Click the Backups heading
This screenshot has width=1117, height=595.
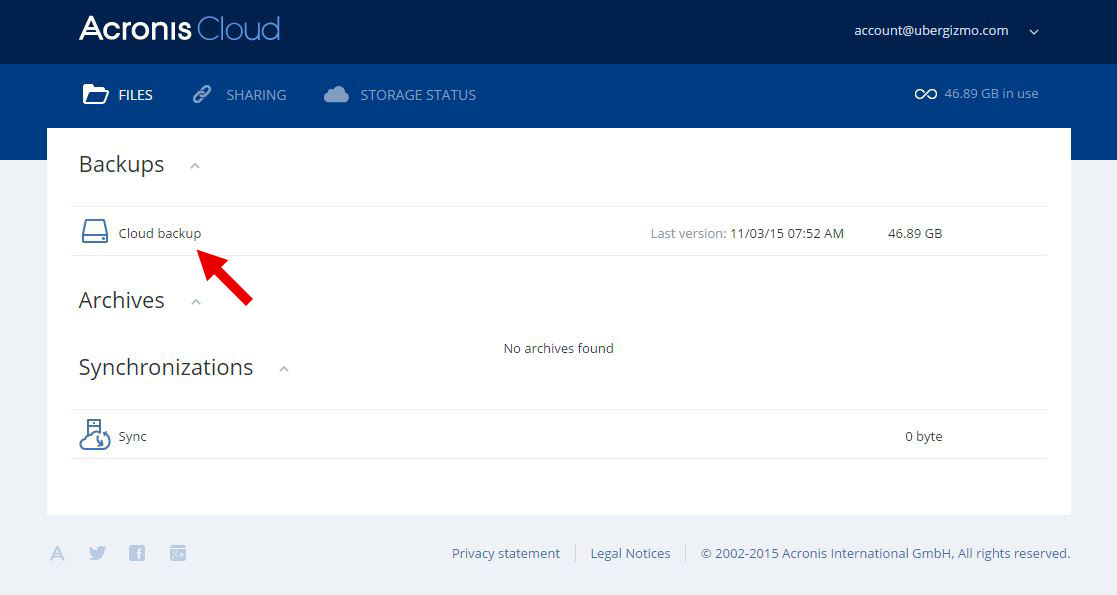click(122, 165)
